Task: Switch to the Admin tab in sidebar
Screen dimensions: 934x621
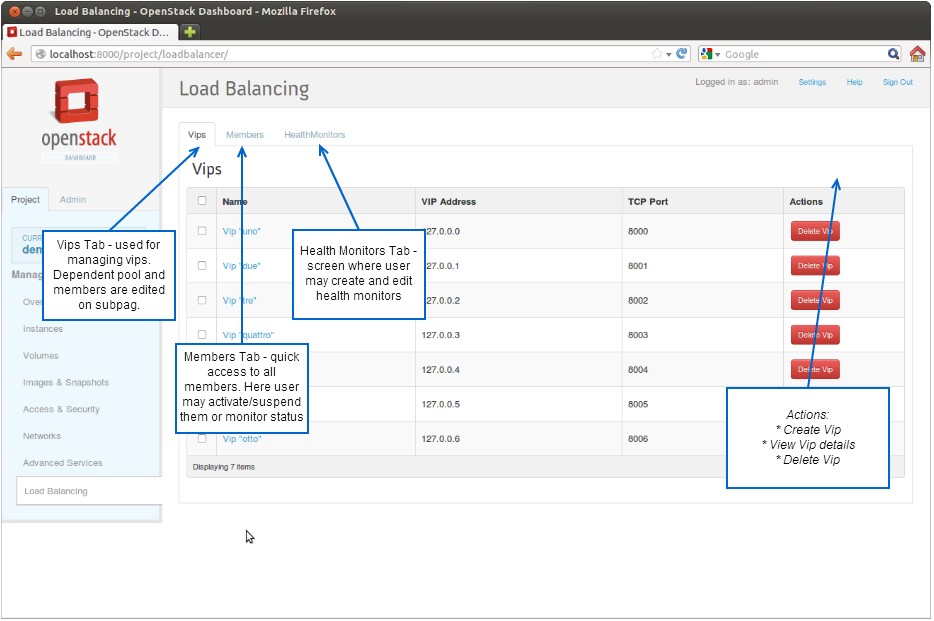Action: (73, 200)
